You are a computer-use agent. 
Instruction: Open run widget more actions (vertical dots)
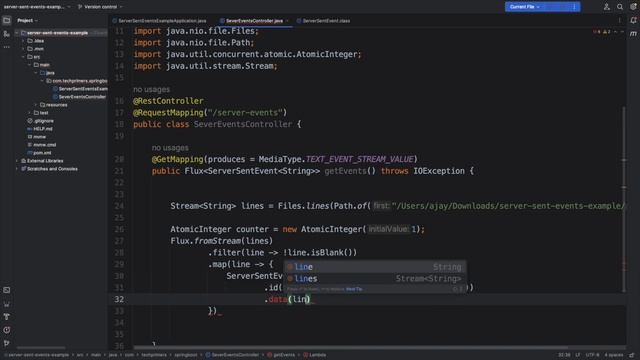pos(574,7)
